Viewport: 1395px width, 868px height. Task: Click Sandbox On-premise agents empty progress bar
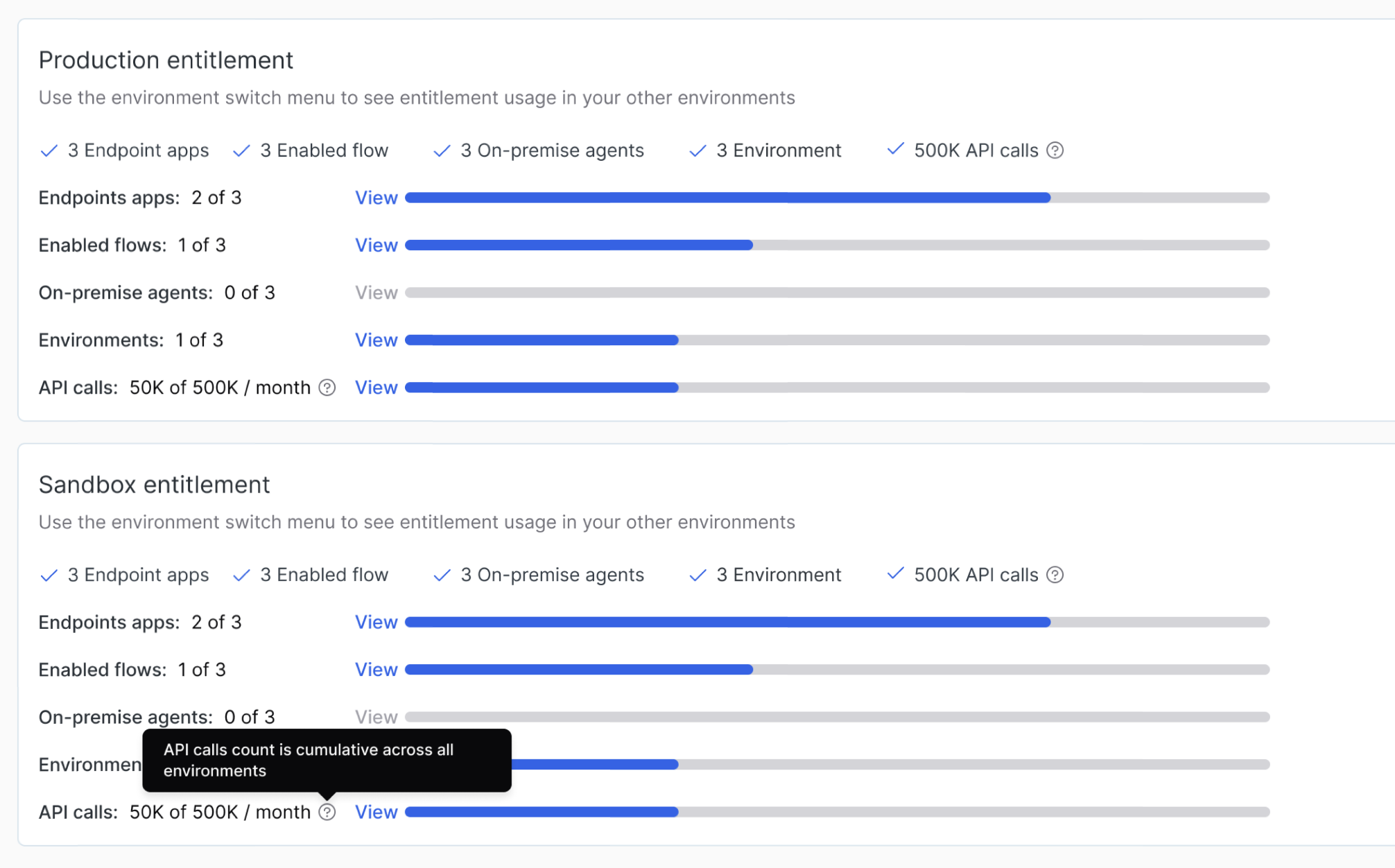837,717
